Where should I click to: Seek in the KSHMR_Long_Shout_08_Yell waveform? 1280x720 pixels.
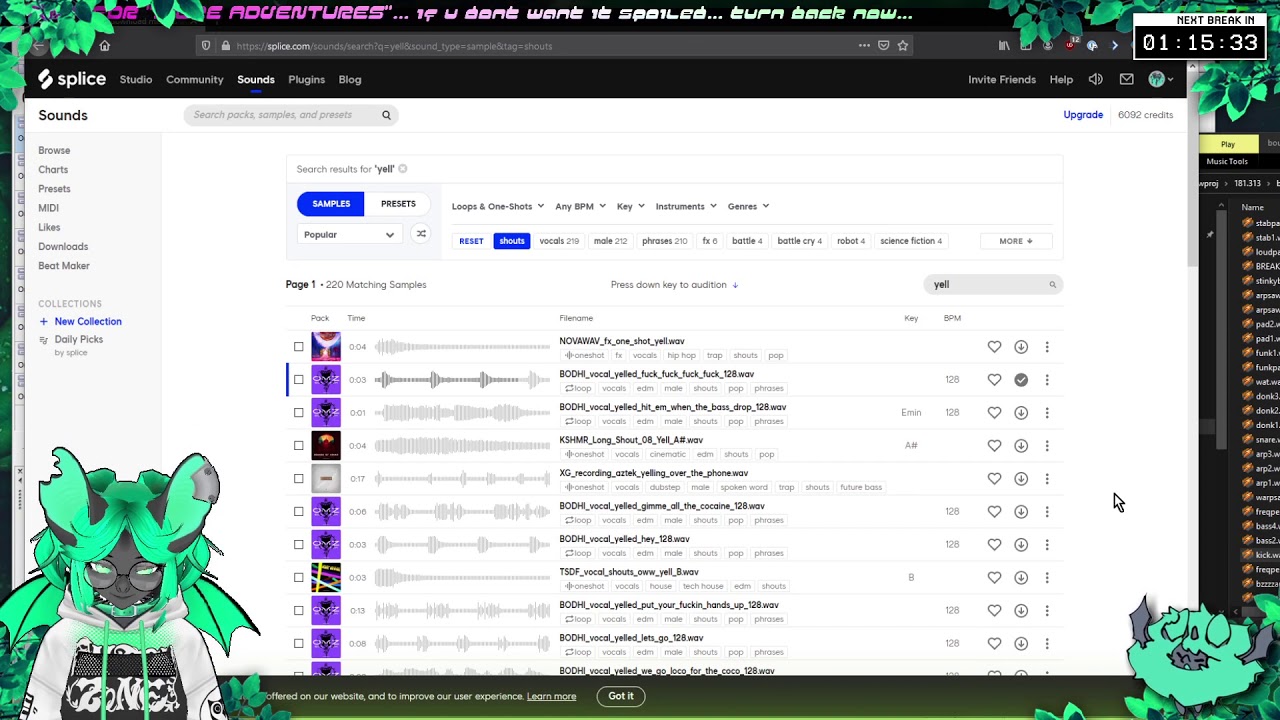[462, 445]
